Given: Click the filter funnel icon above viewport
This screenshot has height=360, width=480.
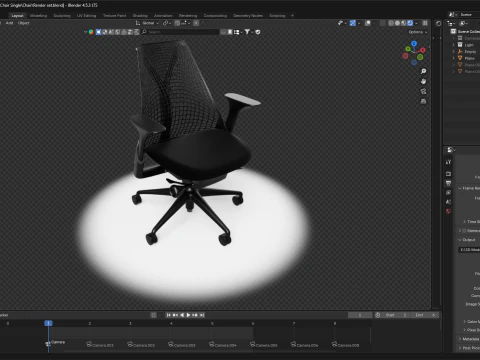Looking at the screenshot, I should (x=247, y=32).
